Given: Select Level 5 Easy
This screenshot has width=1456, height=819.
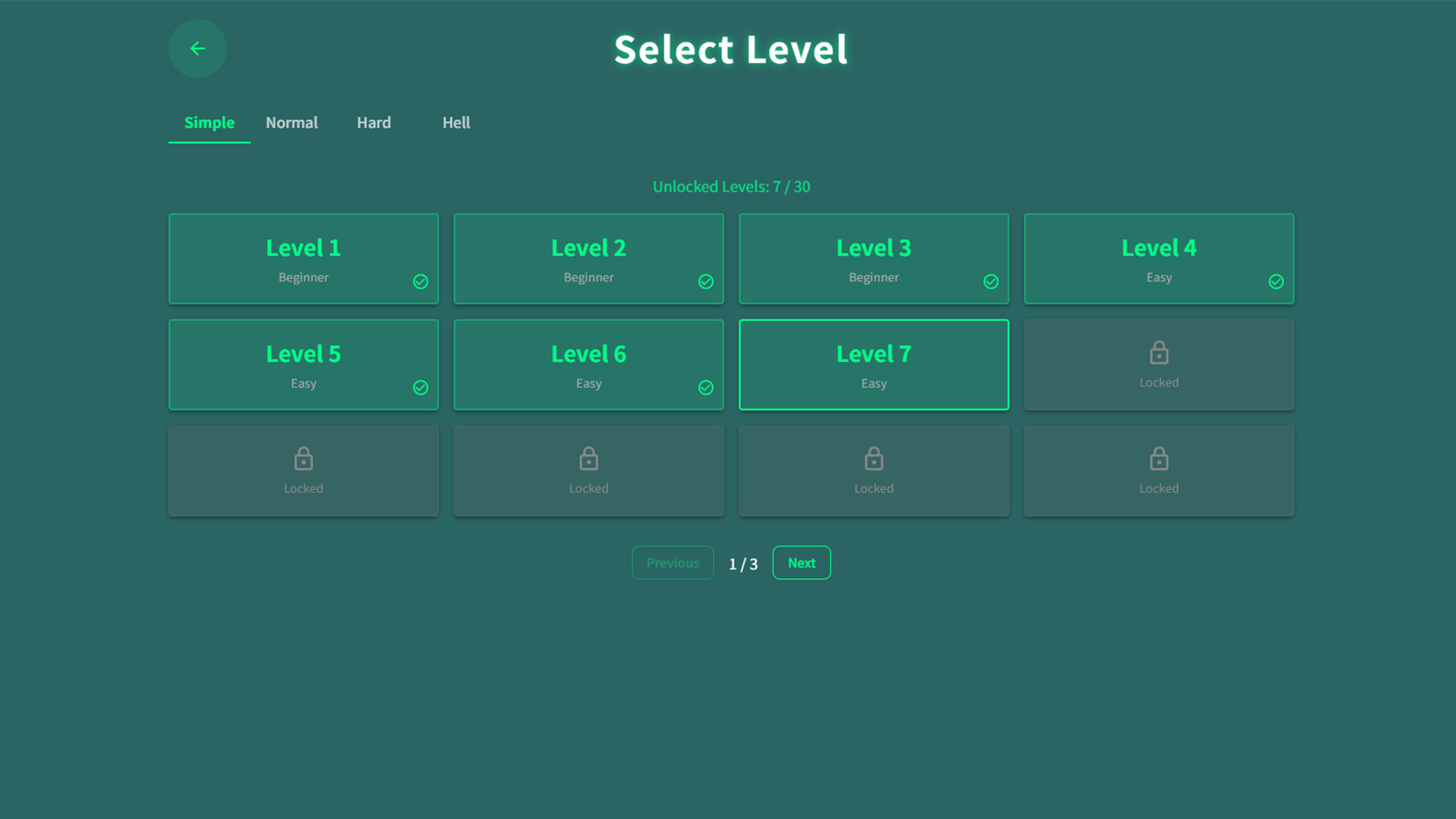Looking at the screenshot, I should tap(303, 364).
